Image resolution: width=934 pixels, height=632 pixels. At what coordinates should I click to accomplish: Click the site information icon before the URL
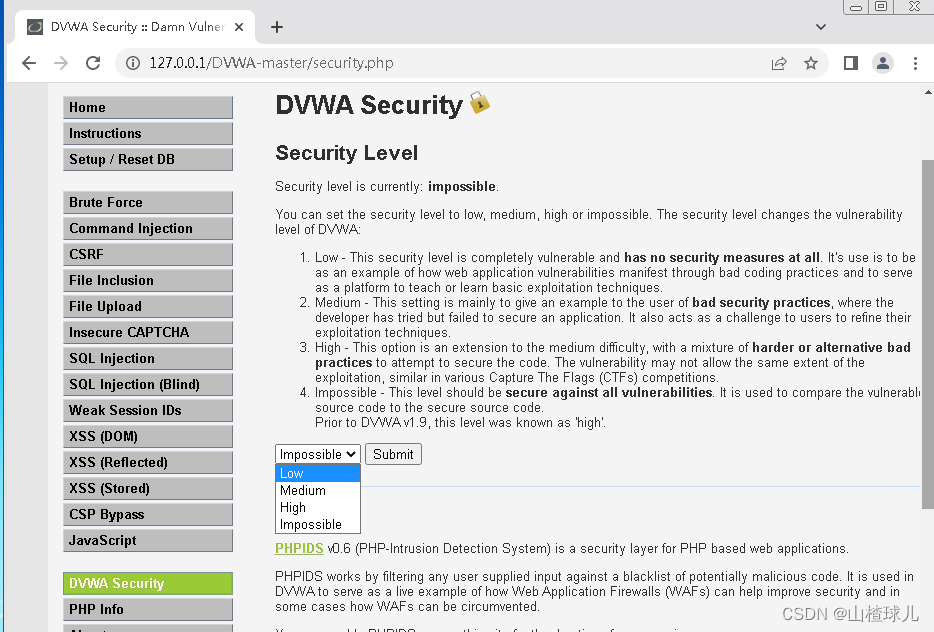coord(134,62)
